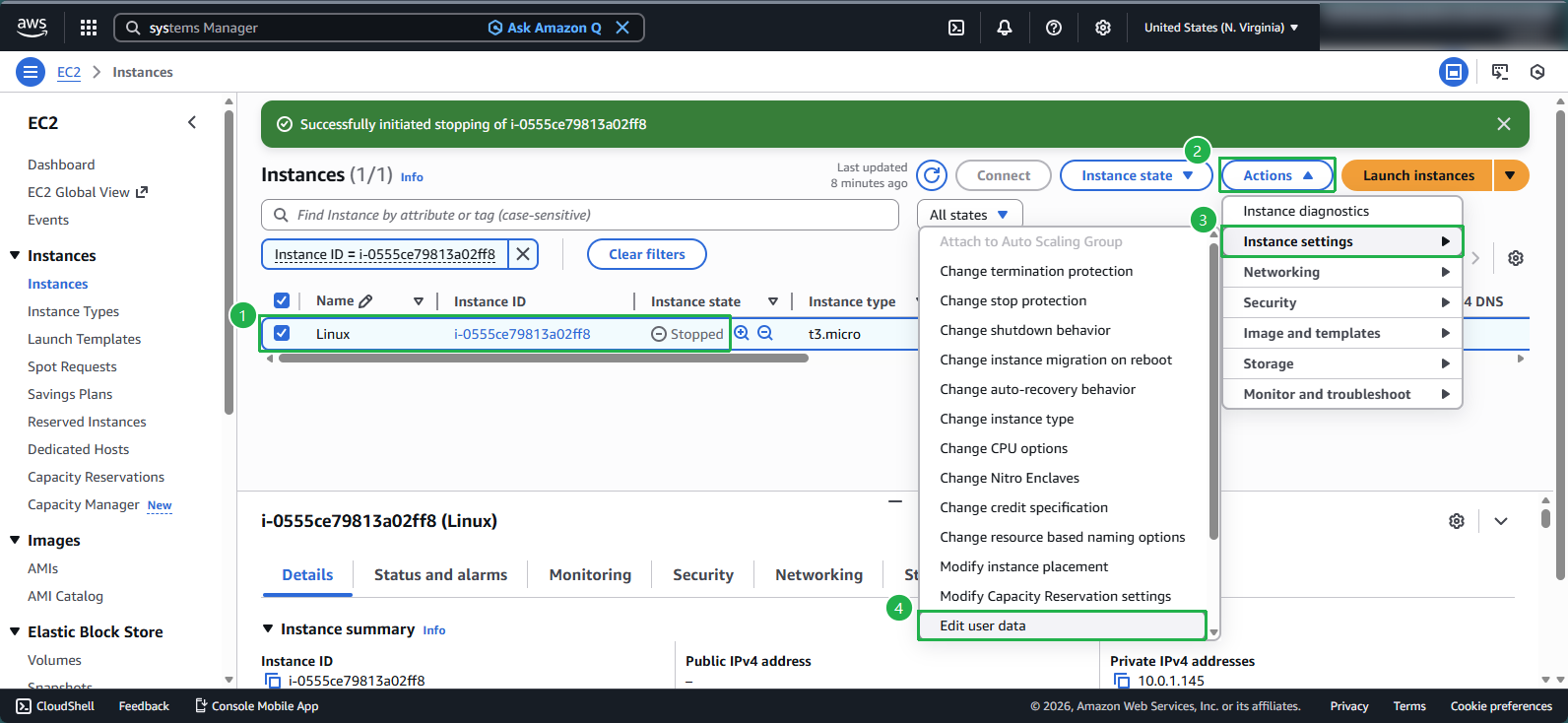Edit the Name column pencil icon
1568x723 pixels.
(x=365, y=301)
